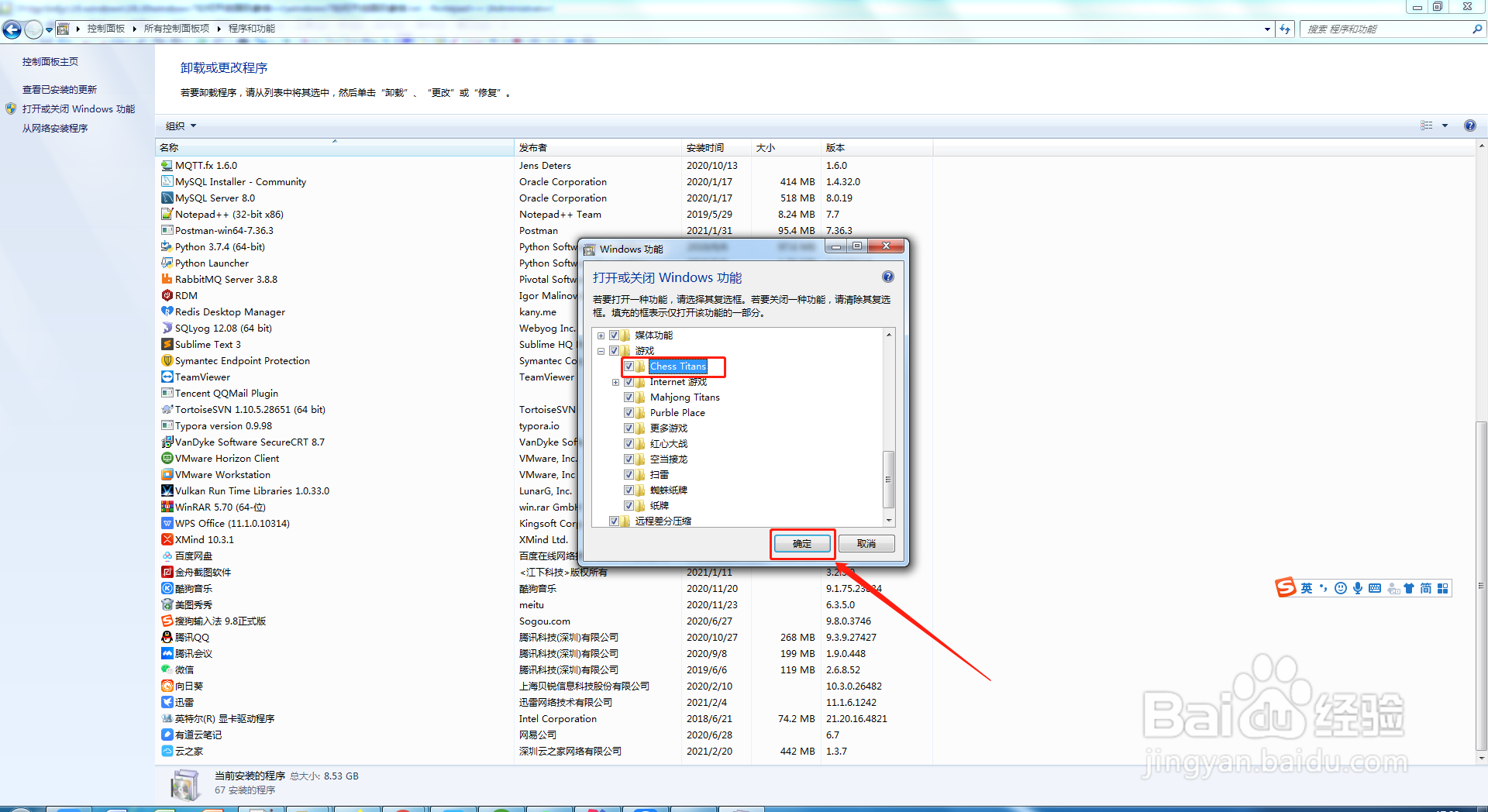Image resolution: width=1488 pixels, height=812 pixels.
Task: Click the Sogou soft keyboard icon
Action: coord(1375,588)
